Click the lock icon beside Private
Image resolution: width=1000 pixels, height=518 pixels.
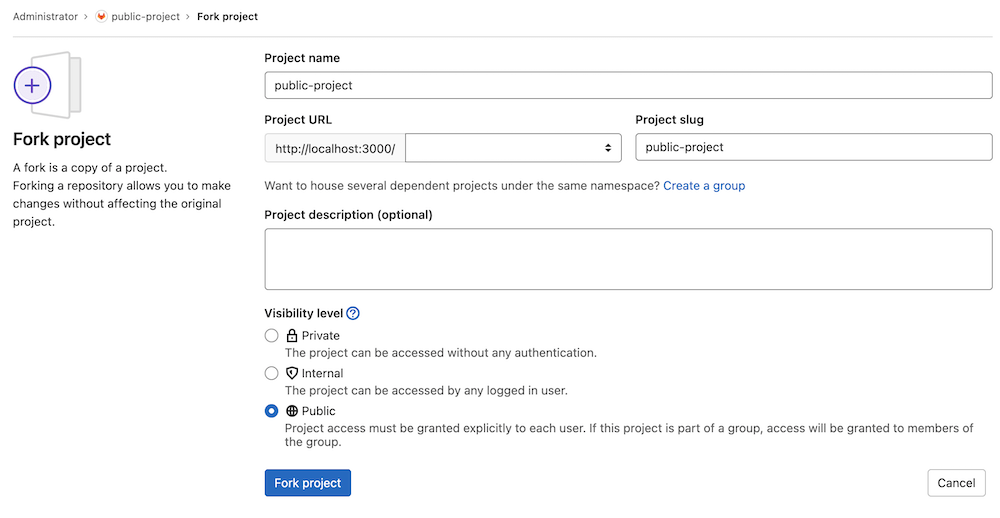[x=292, y=336]
